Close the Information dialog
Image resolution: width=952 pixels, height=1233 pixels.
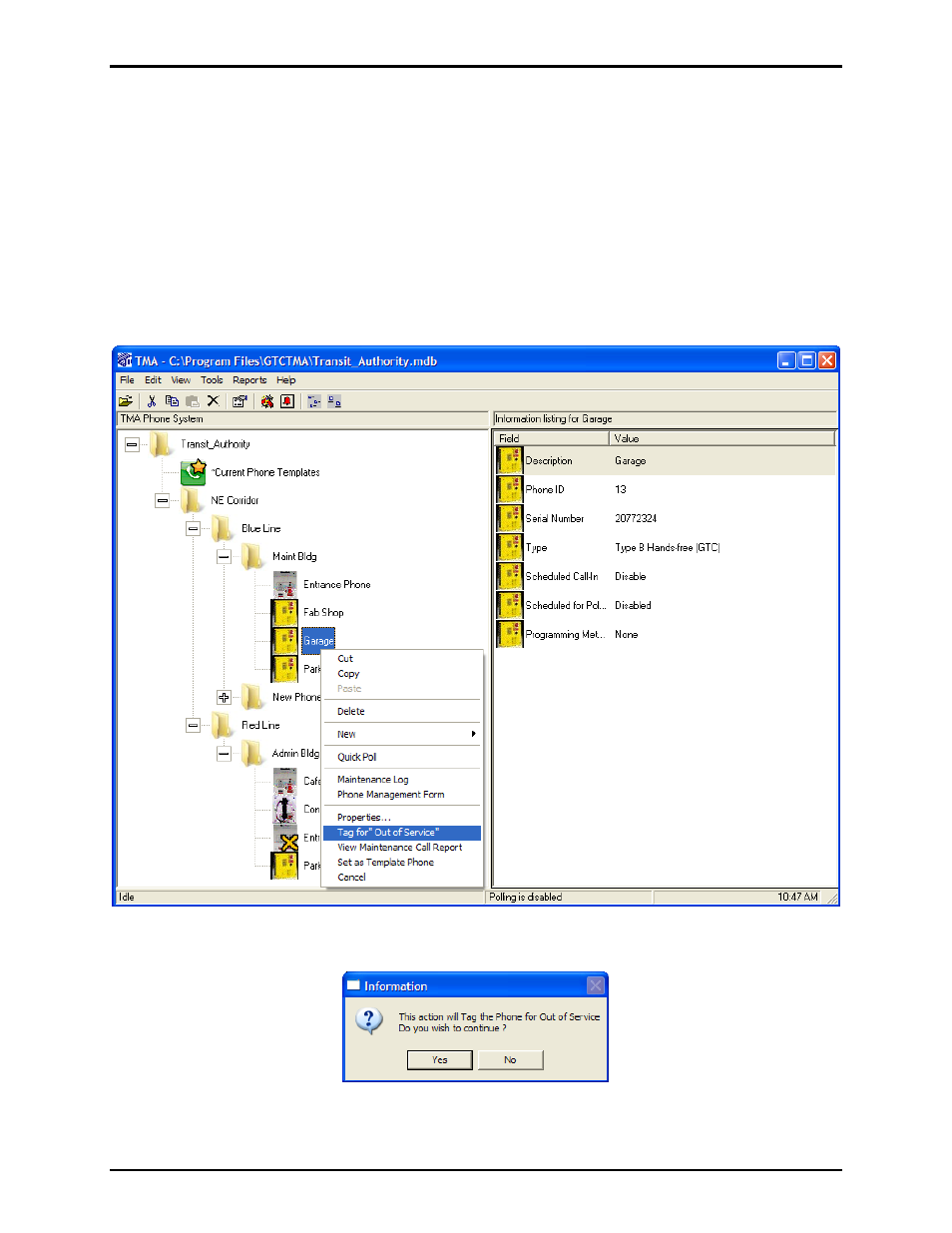pos(596,985)
